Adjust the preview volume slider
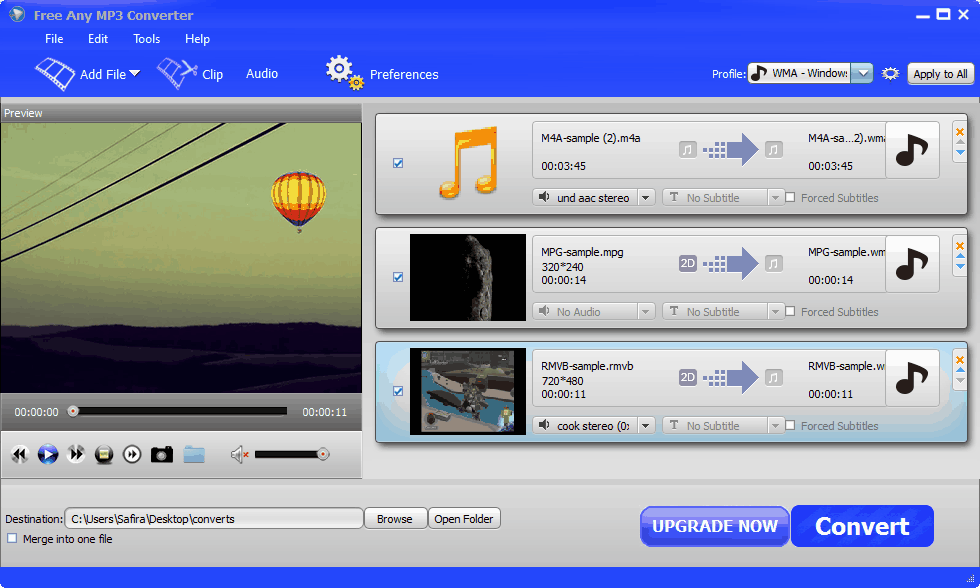980x588 pixels. coord(291,454)
